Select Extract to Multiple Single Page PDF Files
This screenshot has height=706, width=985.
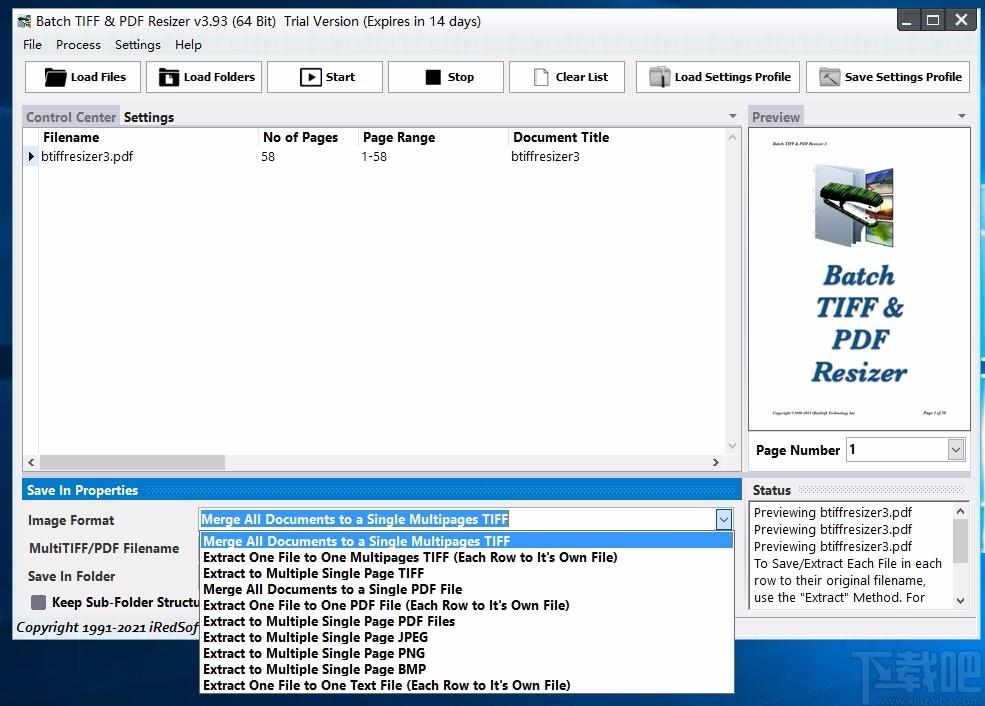pos(467,621)
